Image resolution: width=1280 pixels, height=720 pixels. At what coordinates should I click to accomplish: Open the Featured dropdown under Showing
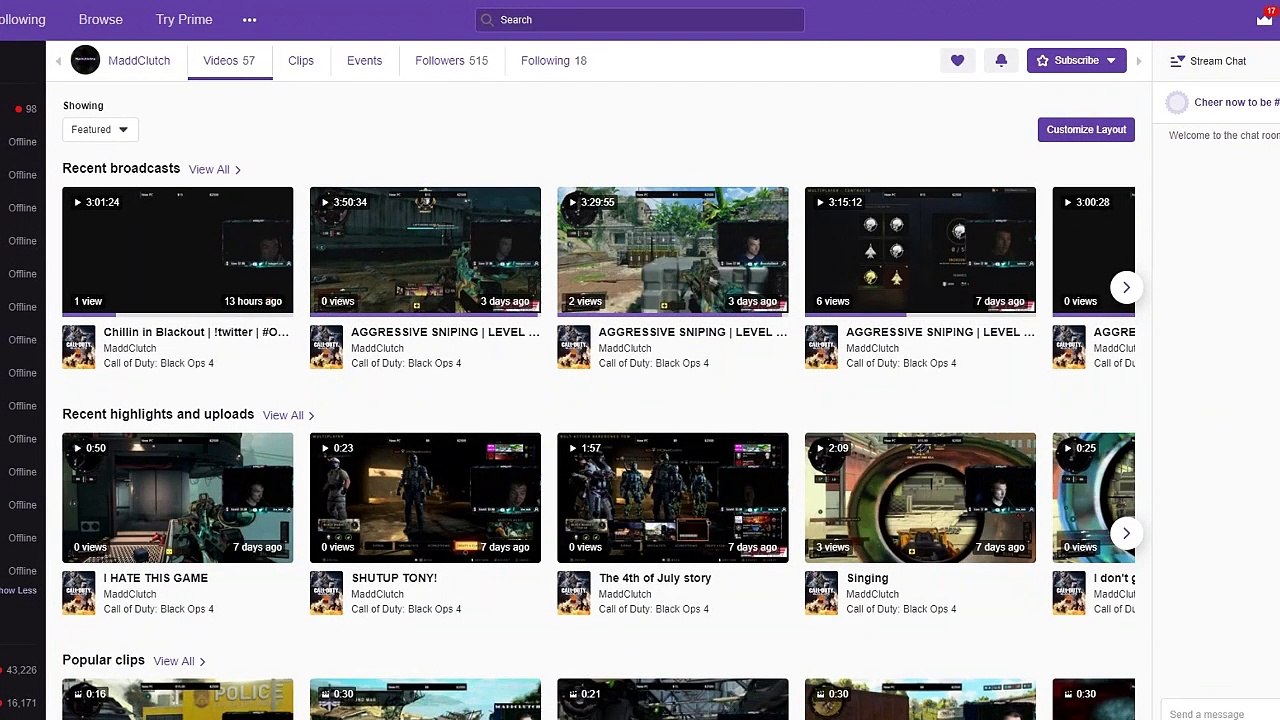[100, 129]
